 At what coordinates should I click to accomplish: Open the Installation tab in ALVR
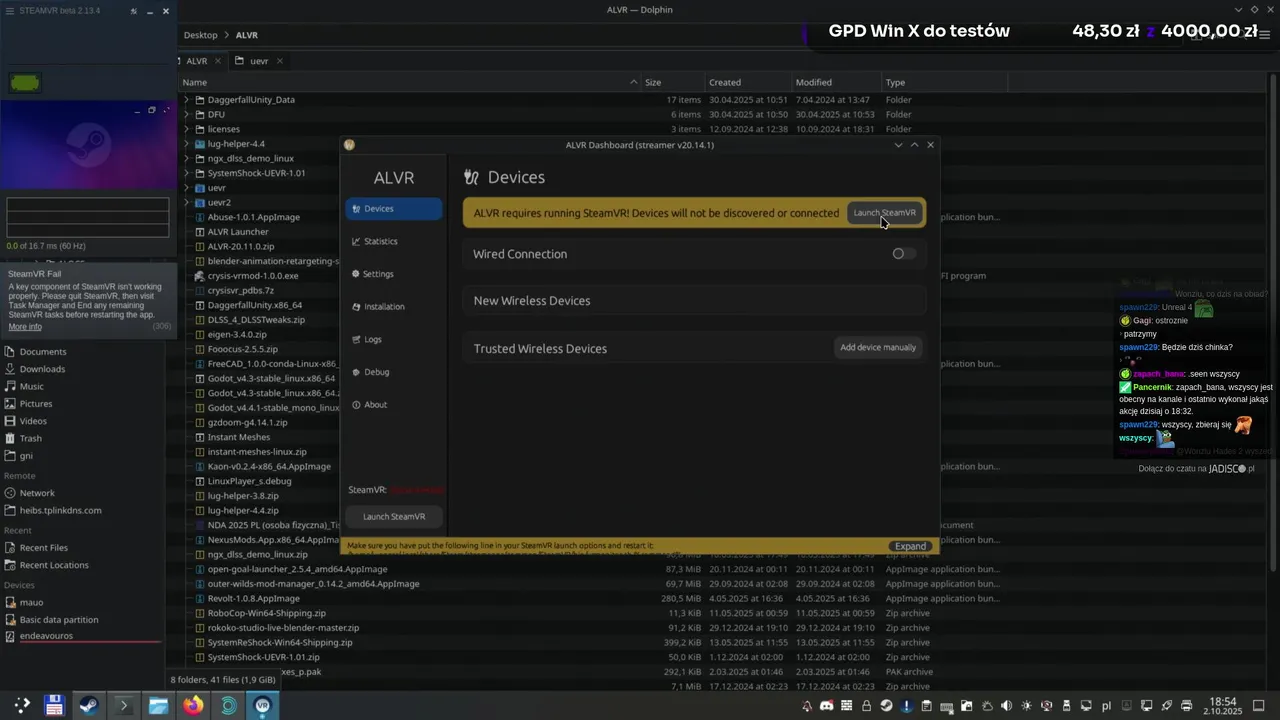click(393, 306)
